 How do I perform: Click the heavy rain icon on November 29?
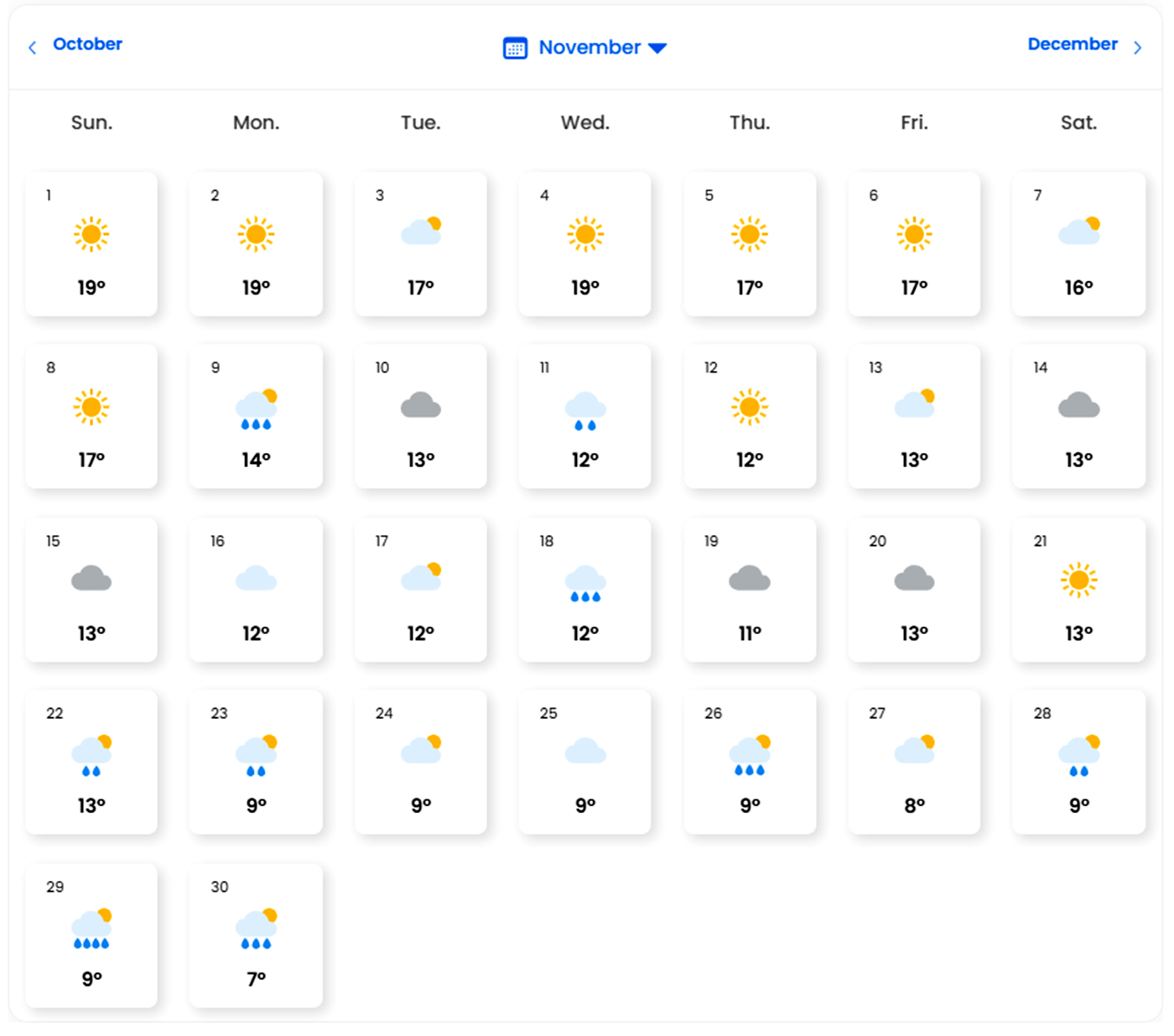91,929
